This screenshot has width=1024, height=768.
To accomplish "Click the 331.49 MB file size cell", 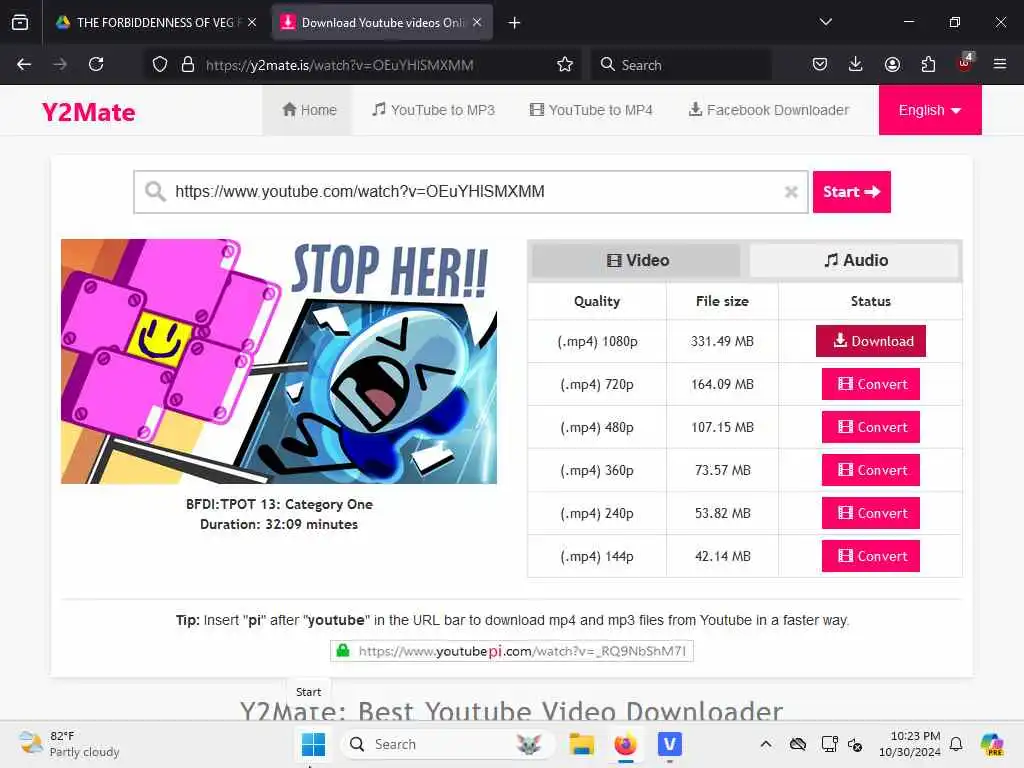I will point(722,342).
